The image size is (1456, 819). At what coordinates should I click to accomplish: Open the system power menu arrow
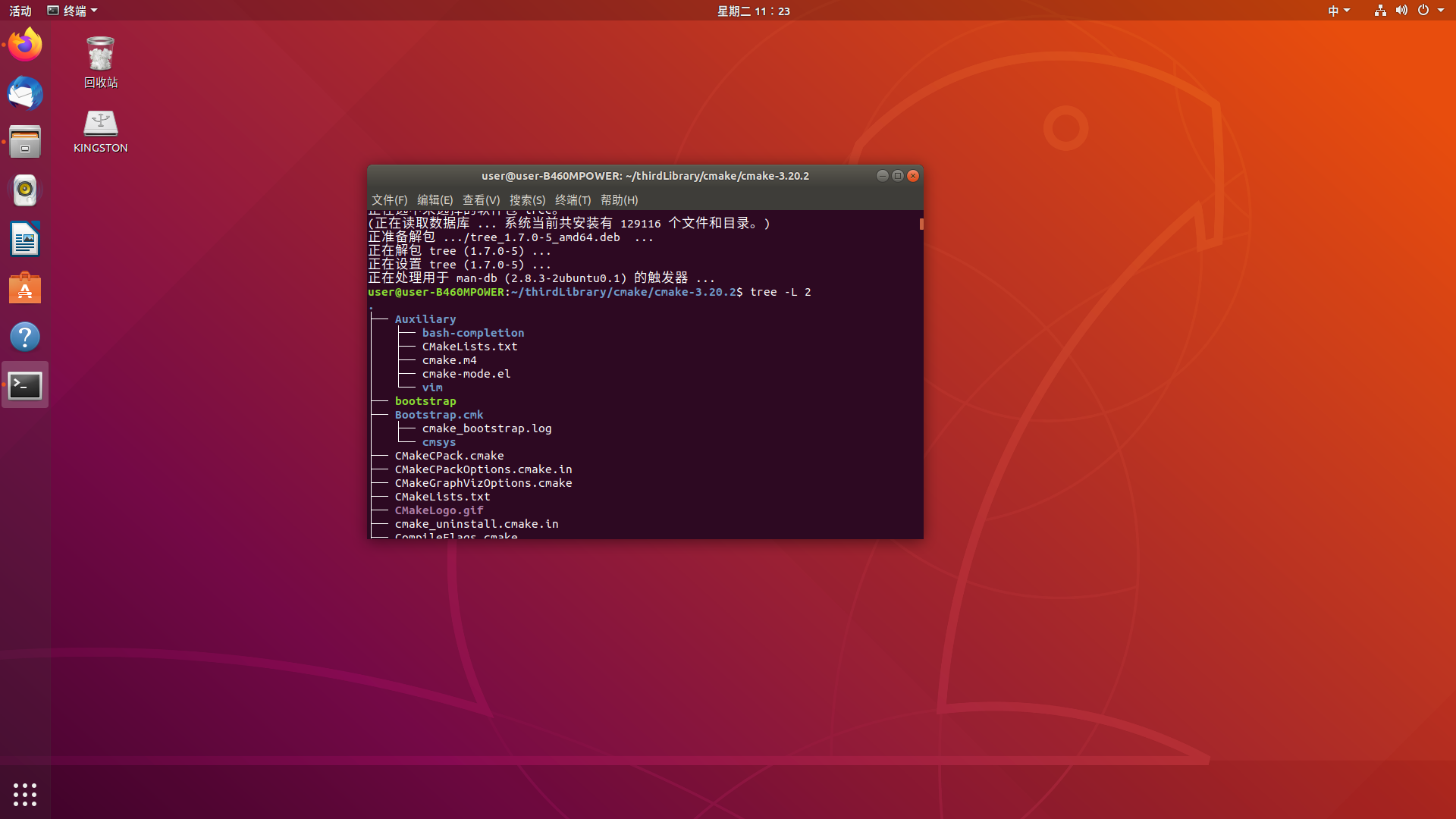coord(1440,11)
